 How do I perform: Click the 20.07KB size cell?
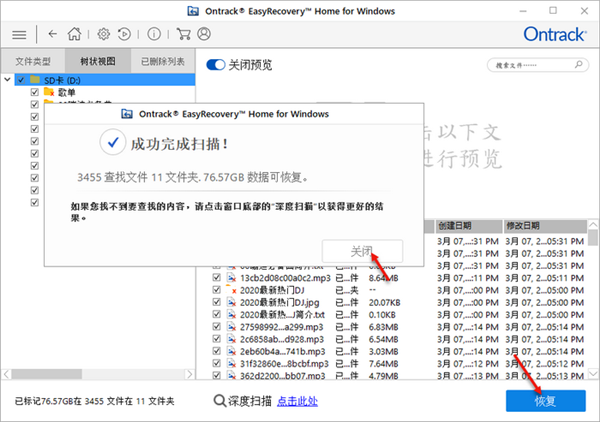(x=384, y=302)
